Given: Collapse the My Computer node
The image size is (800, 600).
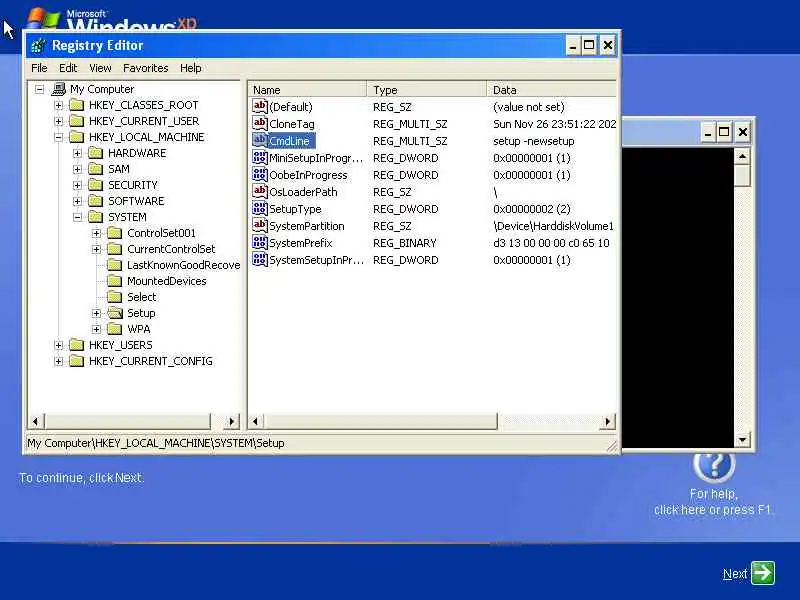Looking at the screenshot, I should coord(39,89).
